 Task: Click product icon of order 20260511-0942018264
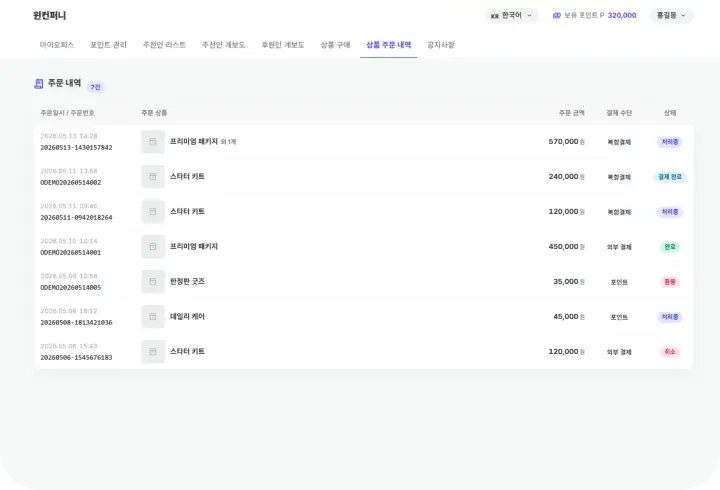153,212
